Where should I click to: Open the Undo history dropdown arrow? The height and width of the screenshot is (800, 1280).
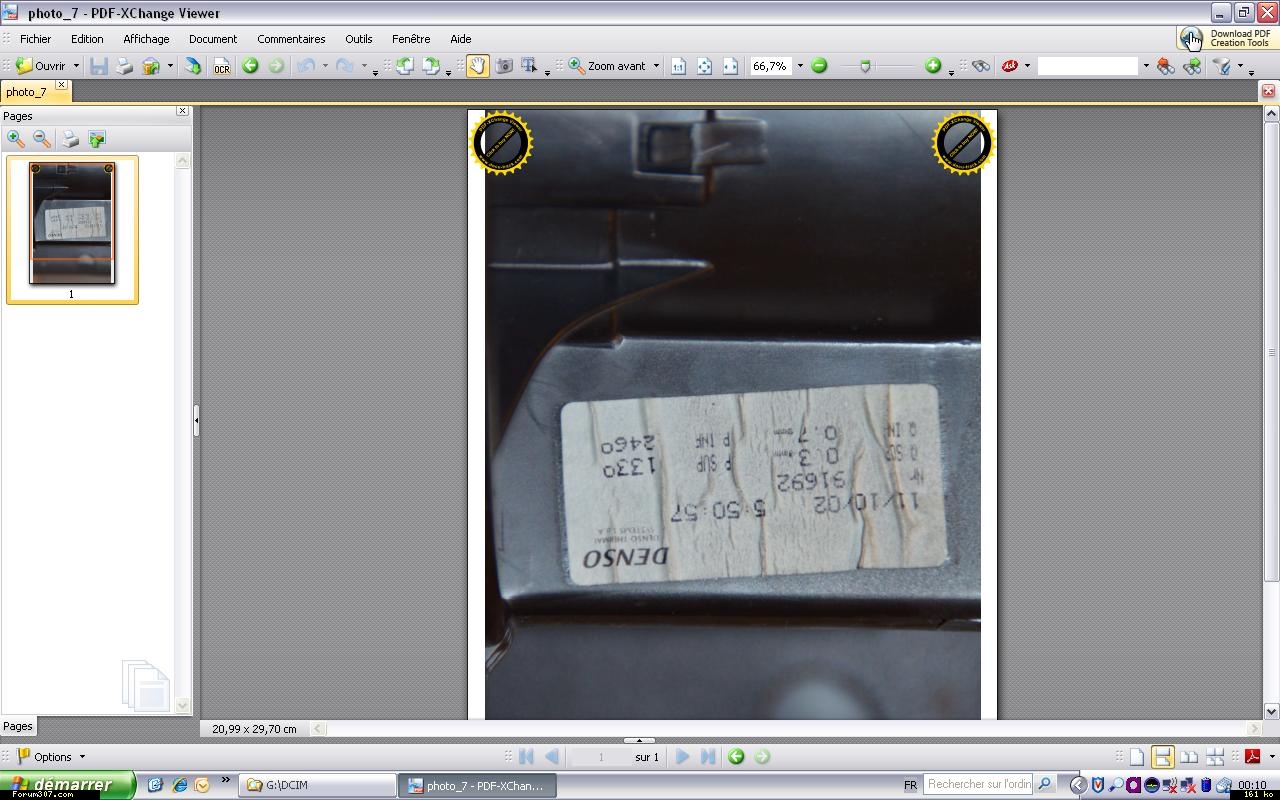tap(325, 66)
